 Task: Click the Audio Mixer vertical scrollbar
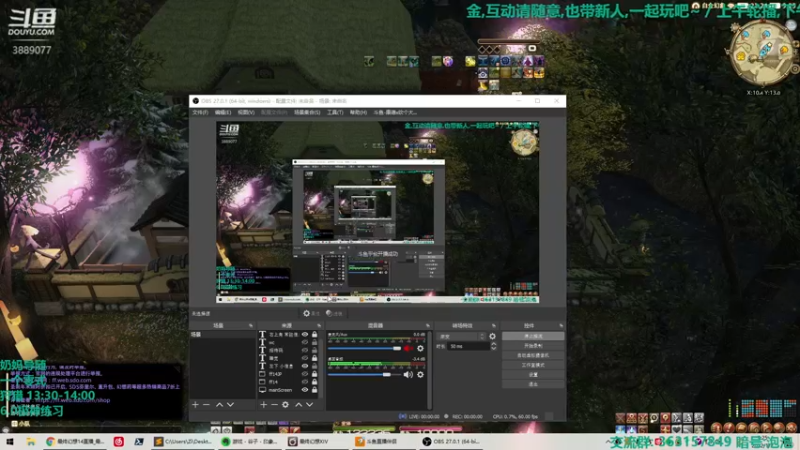coord(430,370)
